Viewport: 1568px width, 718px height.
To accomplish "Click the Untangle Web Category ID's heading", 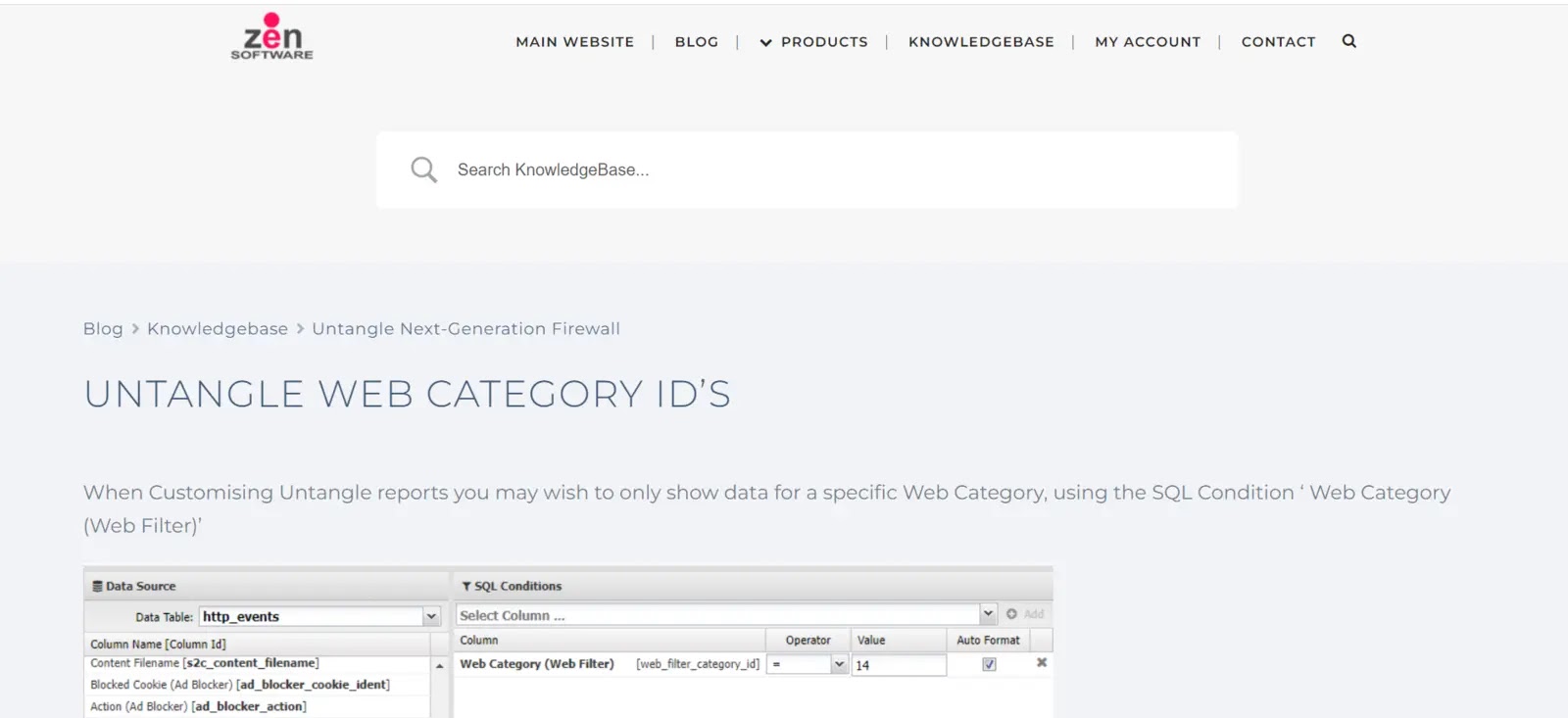I will coord(408,395).
